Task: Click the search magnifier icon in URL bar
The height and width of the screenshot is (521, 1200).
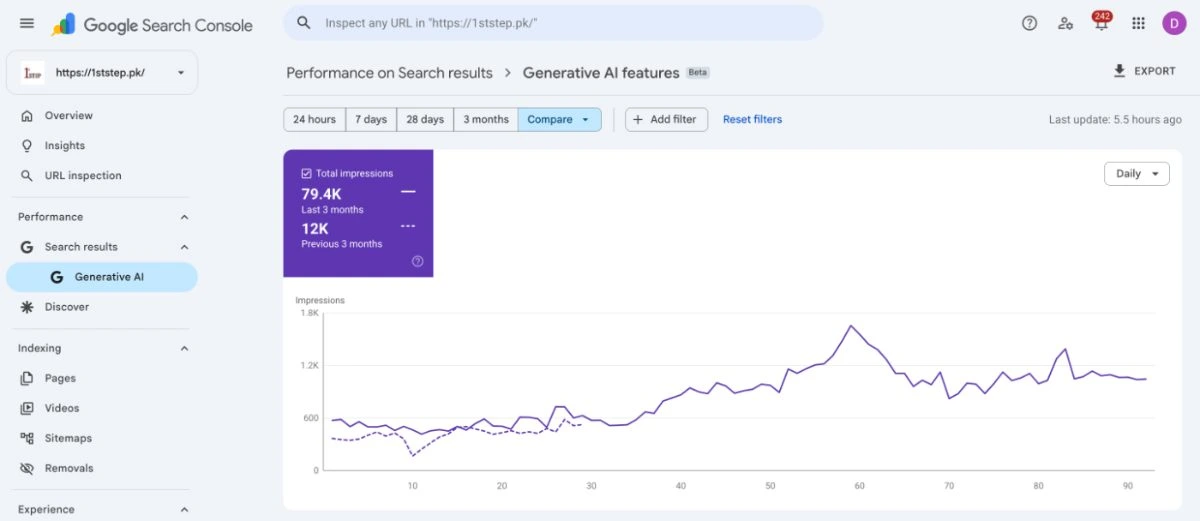Action: pyautogui.click(x=305, y=23)
